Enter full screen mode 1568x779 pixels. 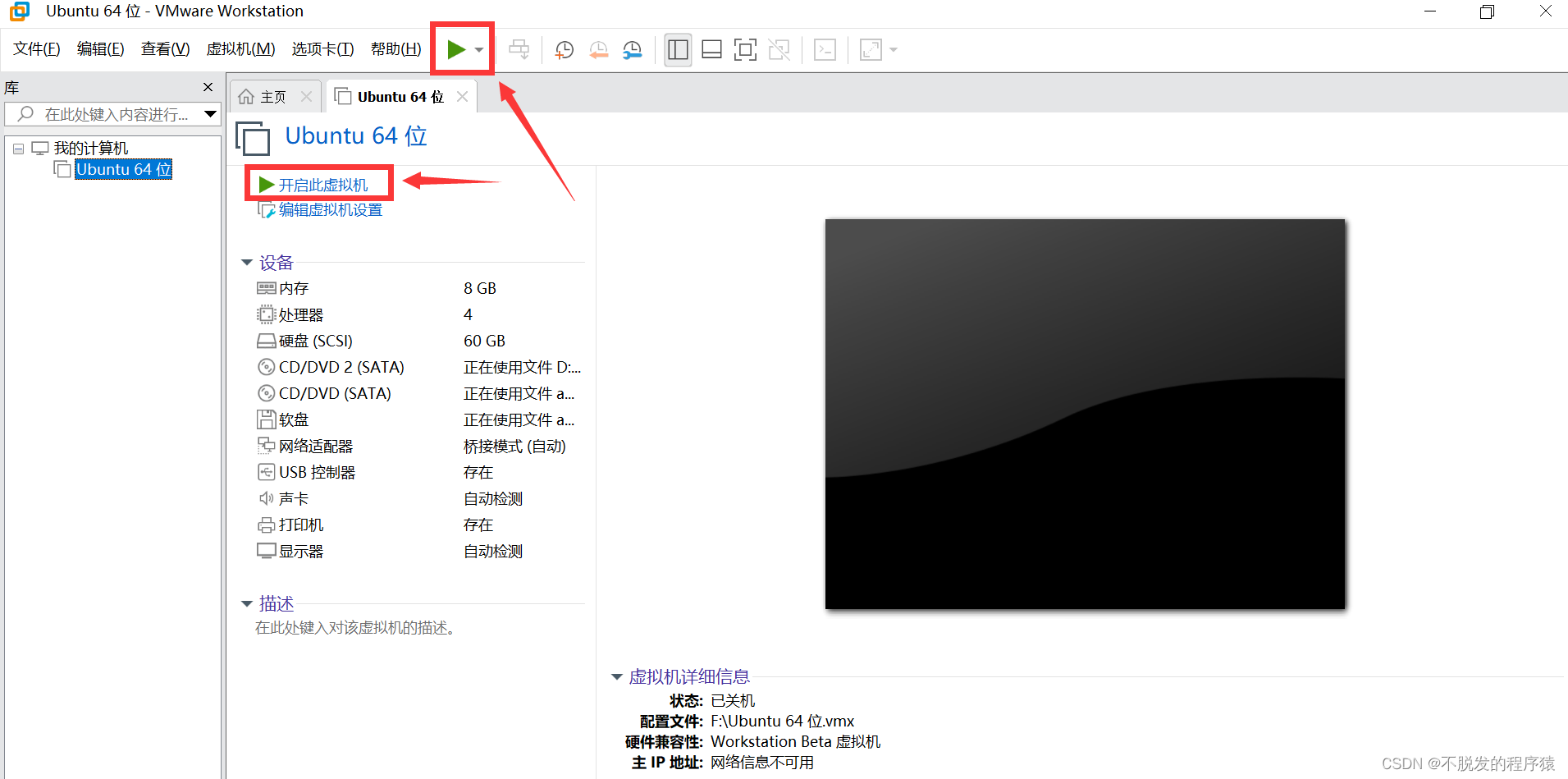744,49
